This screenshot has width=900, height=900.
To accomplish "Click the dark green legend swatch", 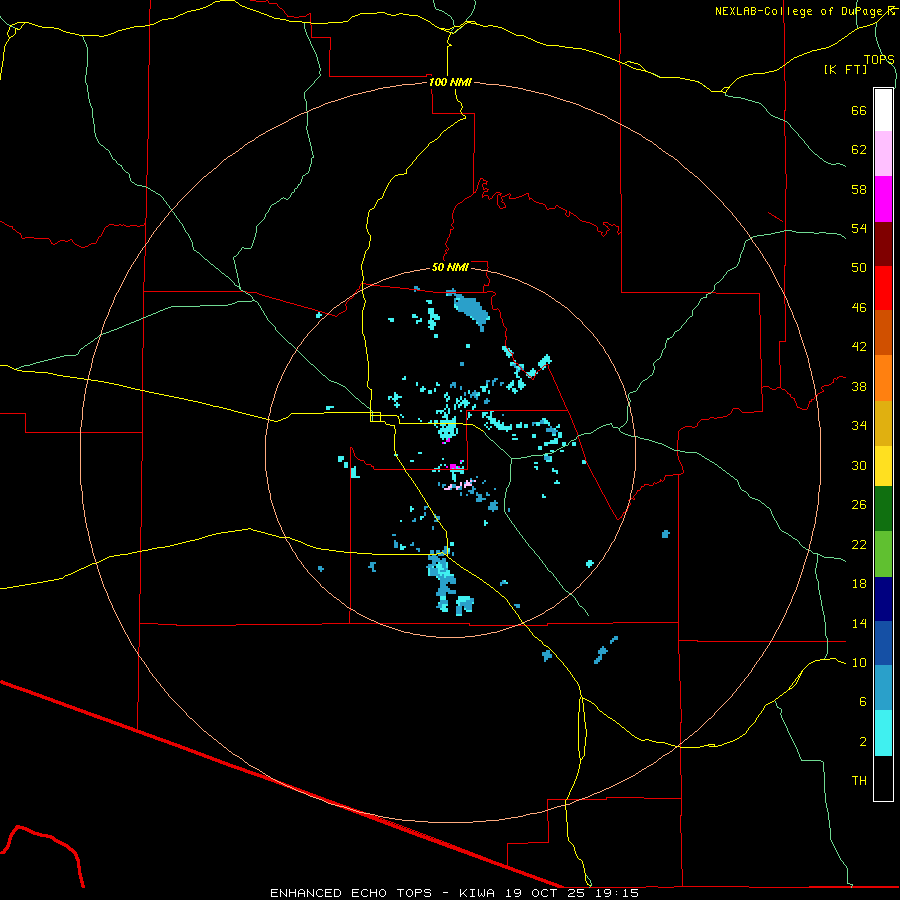I will [x=883, y=509].
